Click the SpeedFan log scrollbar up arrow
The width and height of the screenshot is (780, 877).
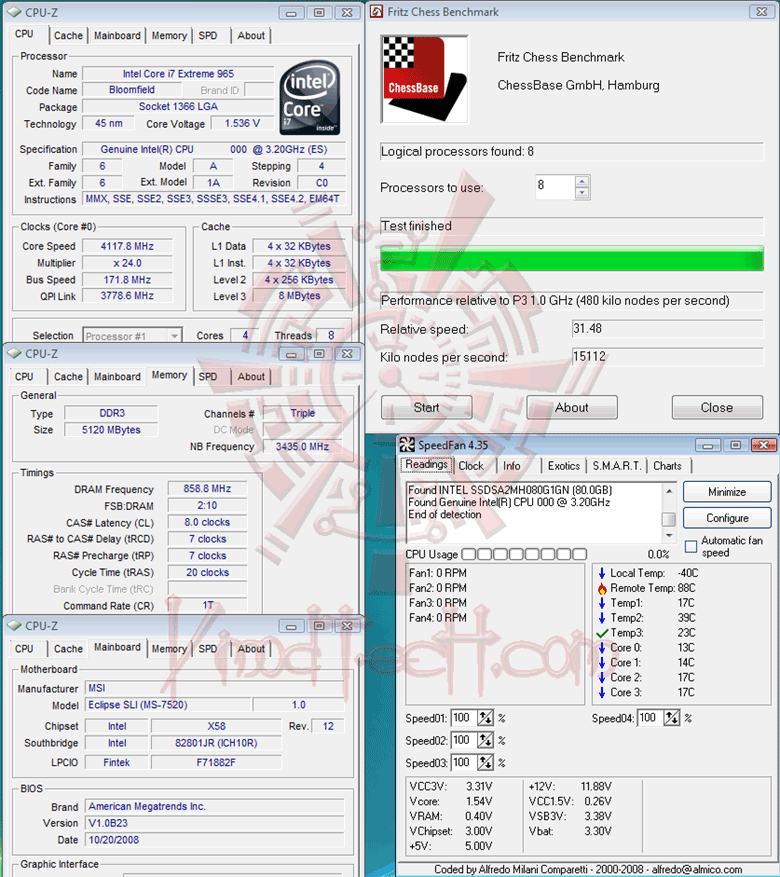coord(669,491)
